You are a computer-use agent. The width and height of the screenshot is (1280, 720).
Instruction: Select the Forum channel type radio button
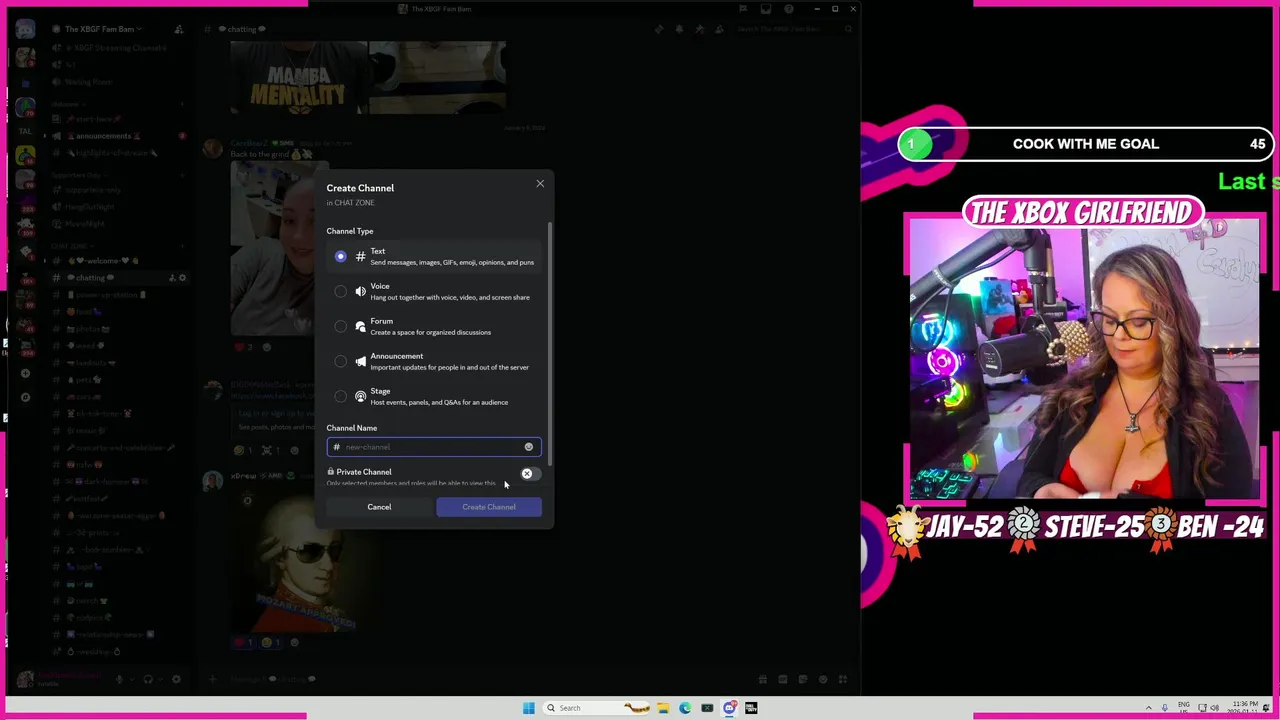tap(341, 327)
